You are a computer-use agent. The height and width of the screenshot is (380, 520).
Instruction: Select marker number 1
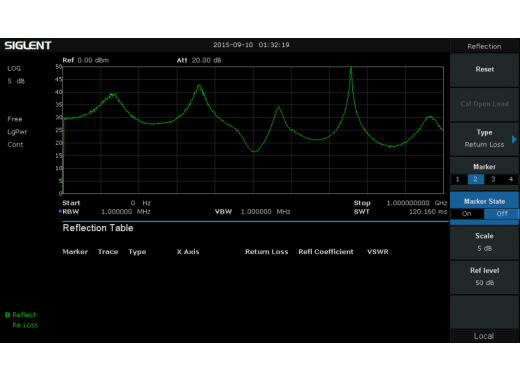click(x=458, y=179)
